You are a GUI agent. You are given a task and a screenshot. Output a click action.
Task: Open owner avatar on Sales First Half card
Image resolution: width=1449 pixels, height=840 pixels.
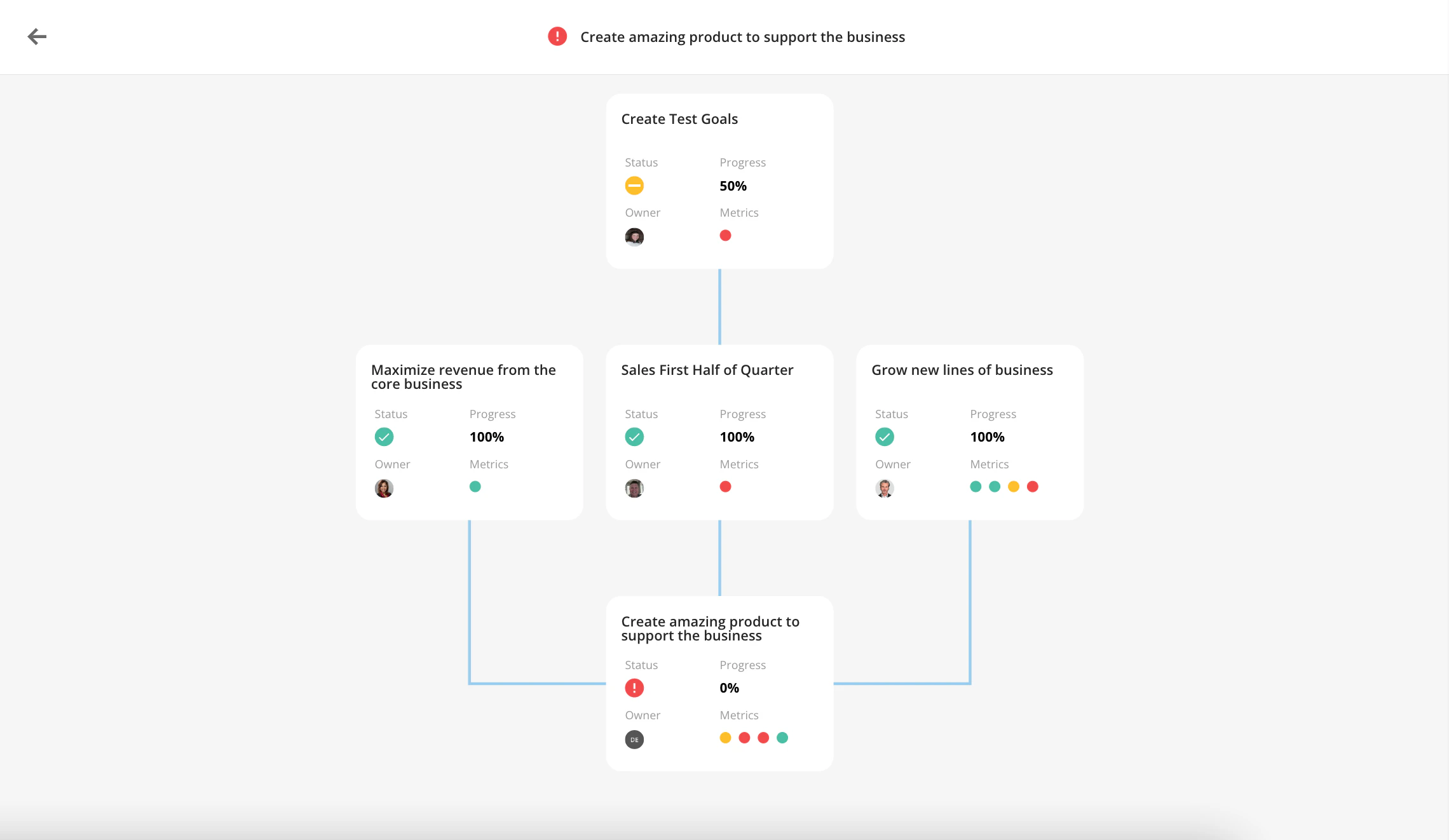pyautogui.click(x=634, y=488)
